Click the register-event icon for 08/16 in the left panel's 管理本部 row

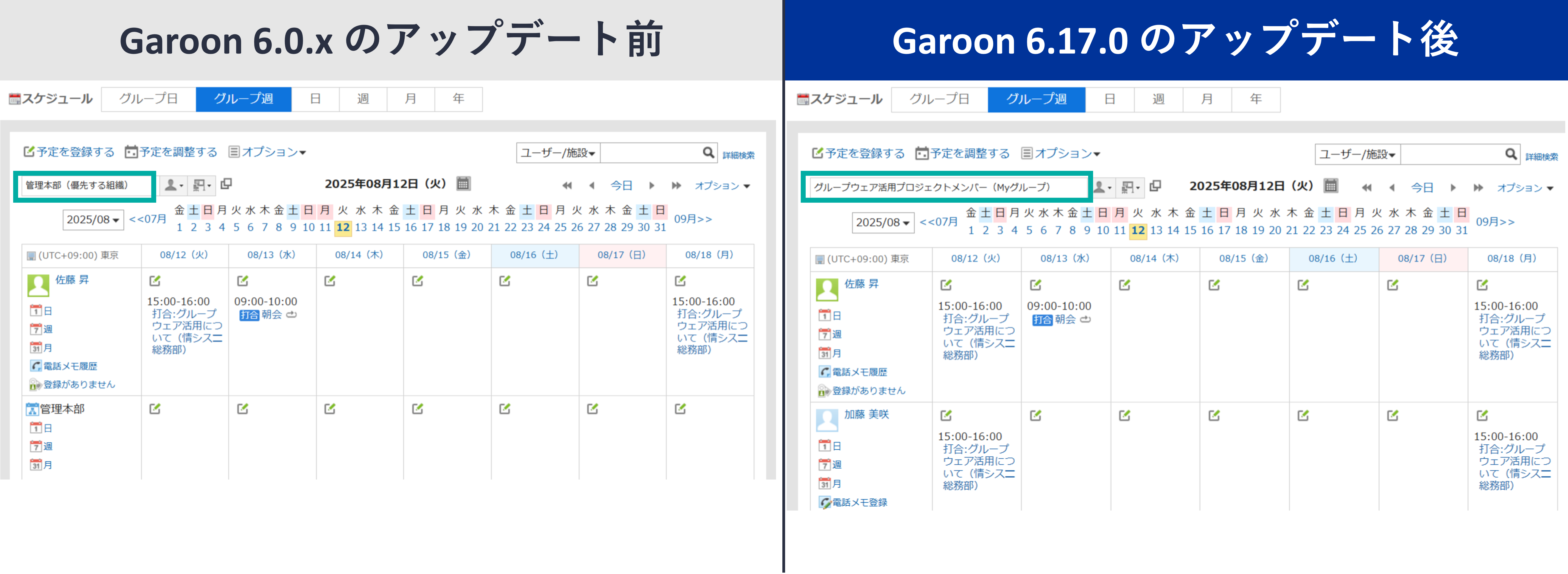[505, 408]
